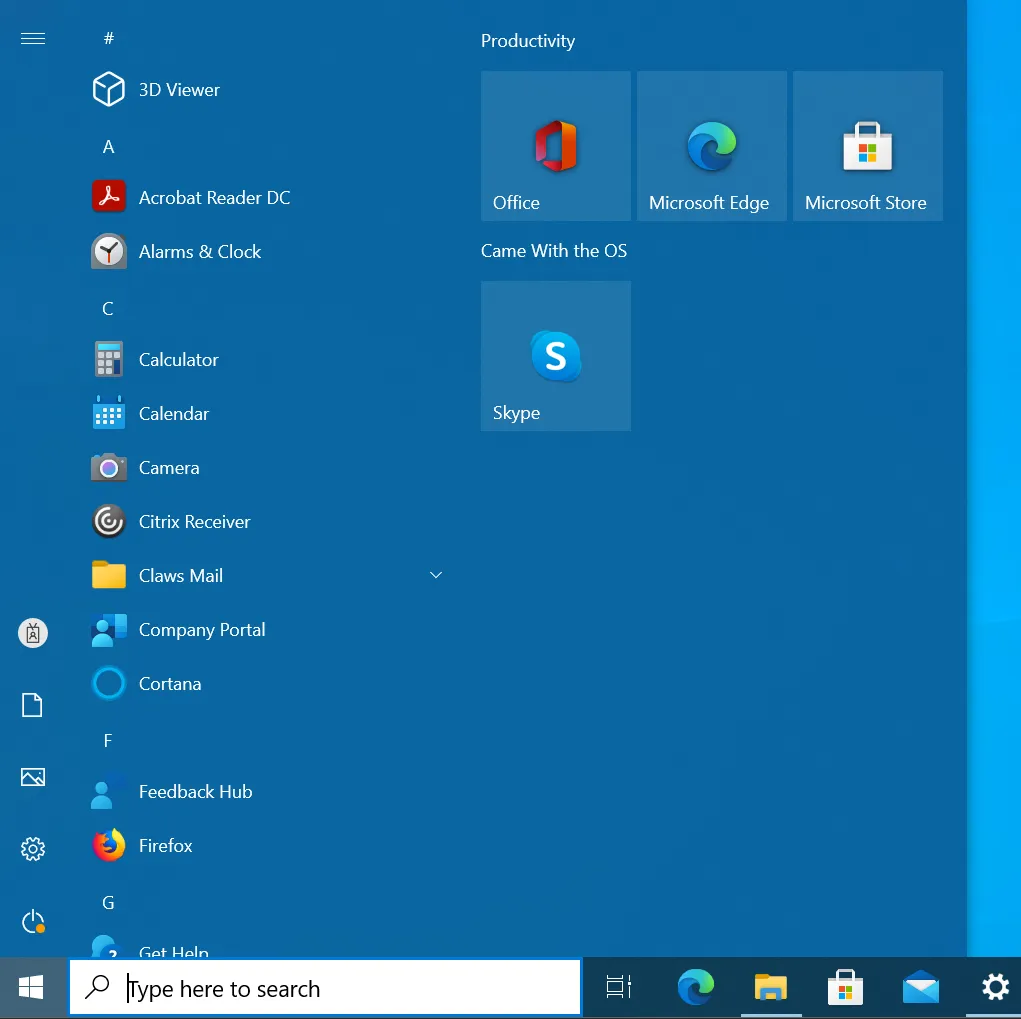Click the # letter group header
Screen dimensions: 1021x1019
coord(109,38)
